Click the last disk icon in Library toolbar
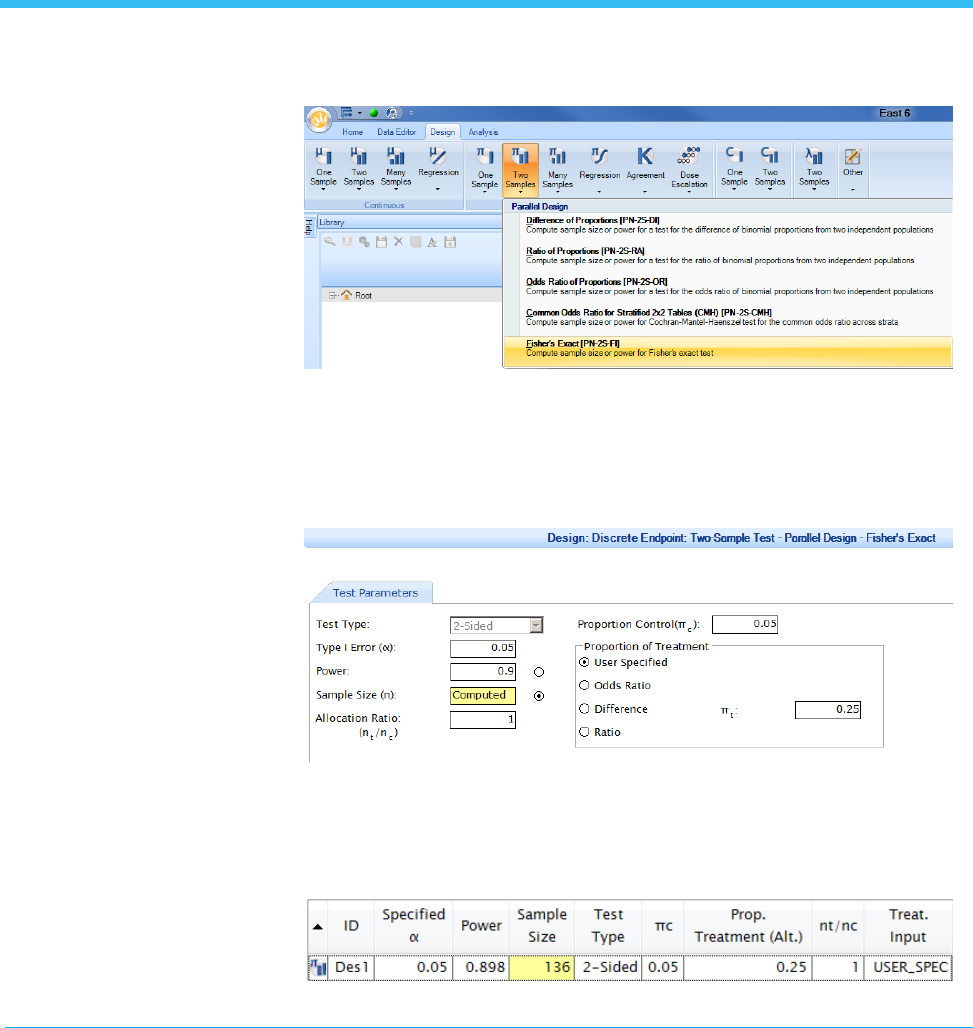973x1028 pixels. [450, 242]
